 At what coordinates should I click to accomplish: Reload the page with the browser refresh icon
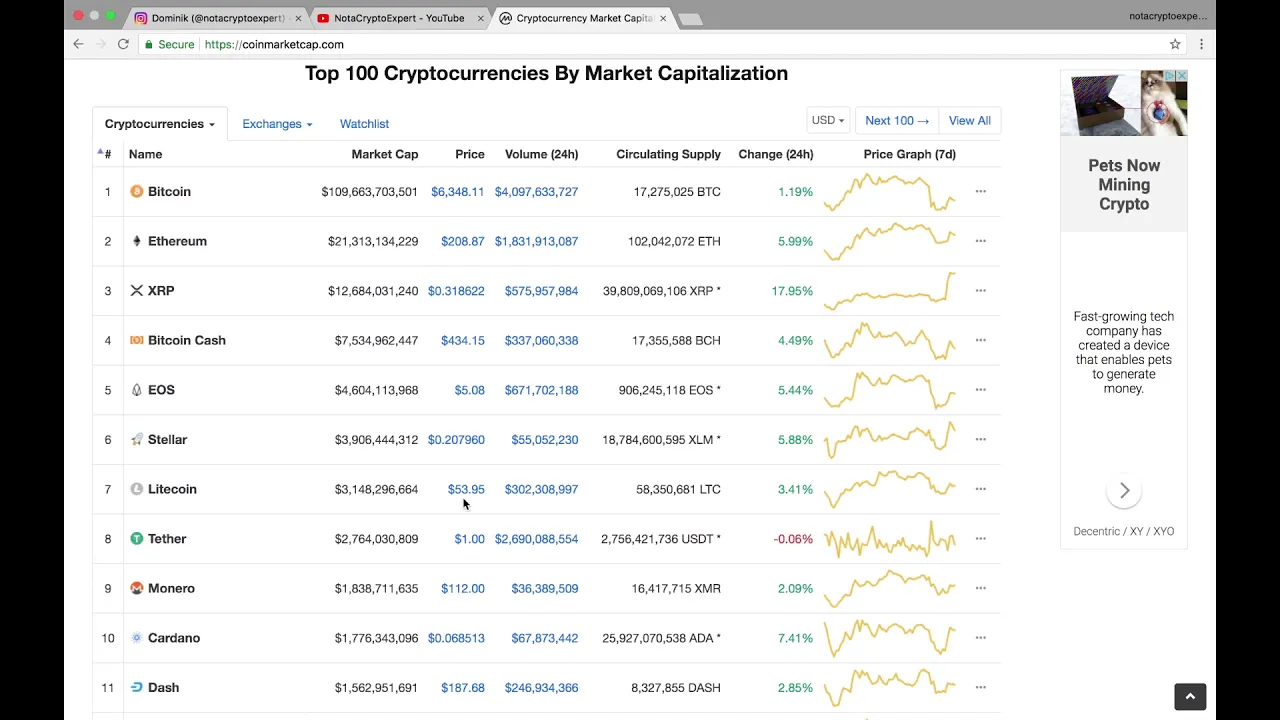[x=123, y=44]
